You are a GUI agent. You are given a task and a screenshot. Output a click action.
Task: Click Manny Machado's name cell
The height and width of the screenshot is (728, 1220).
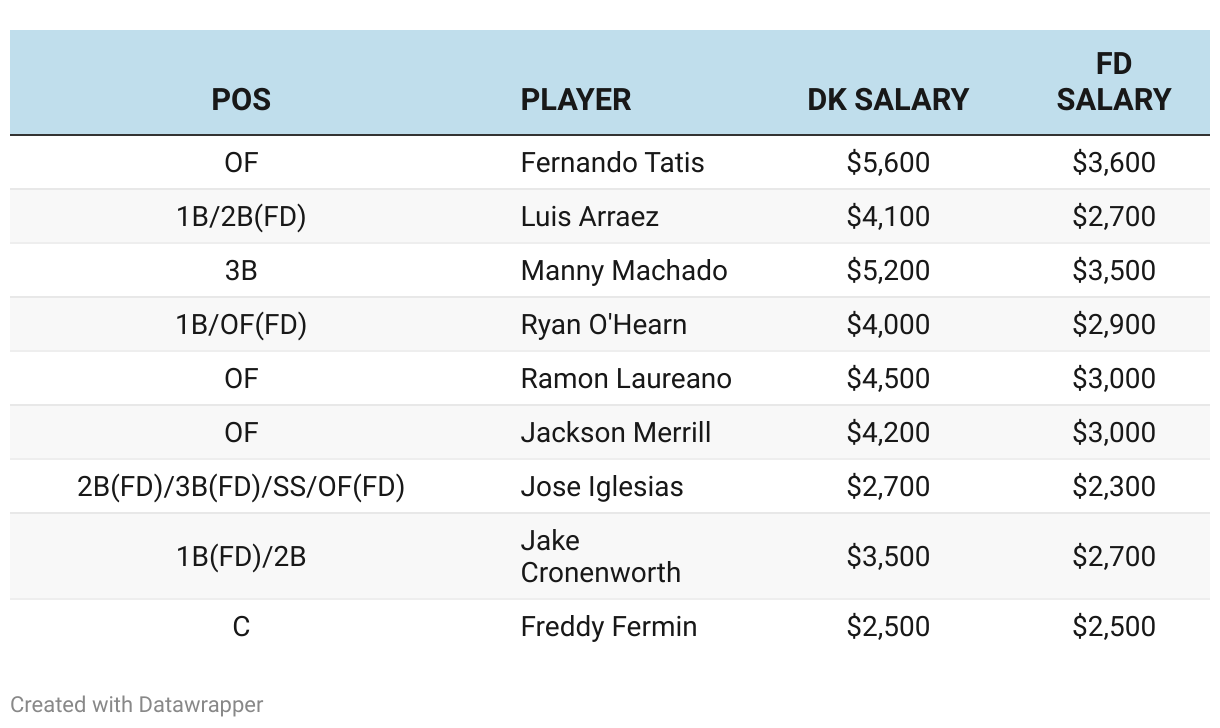click(624, 270)
